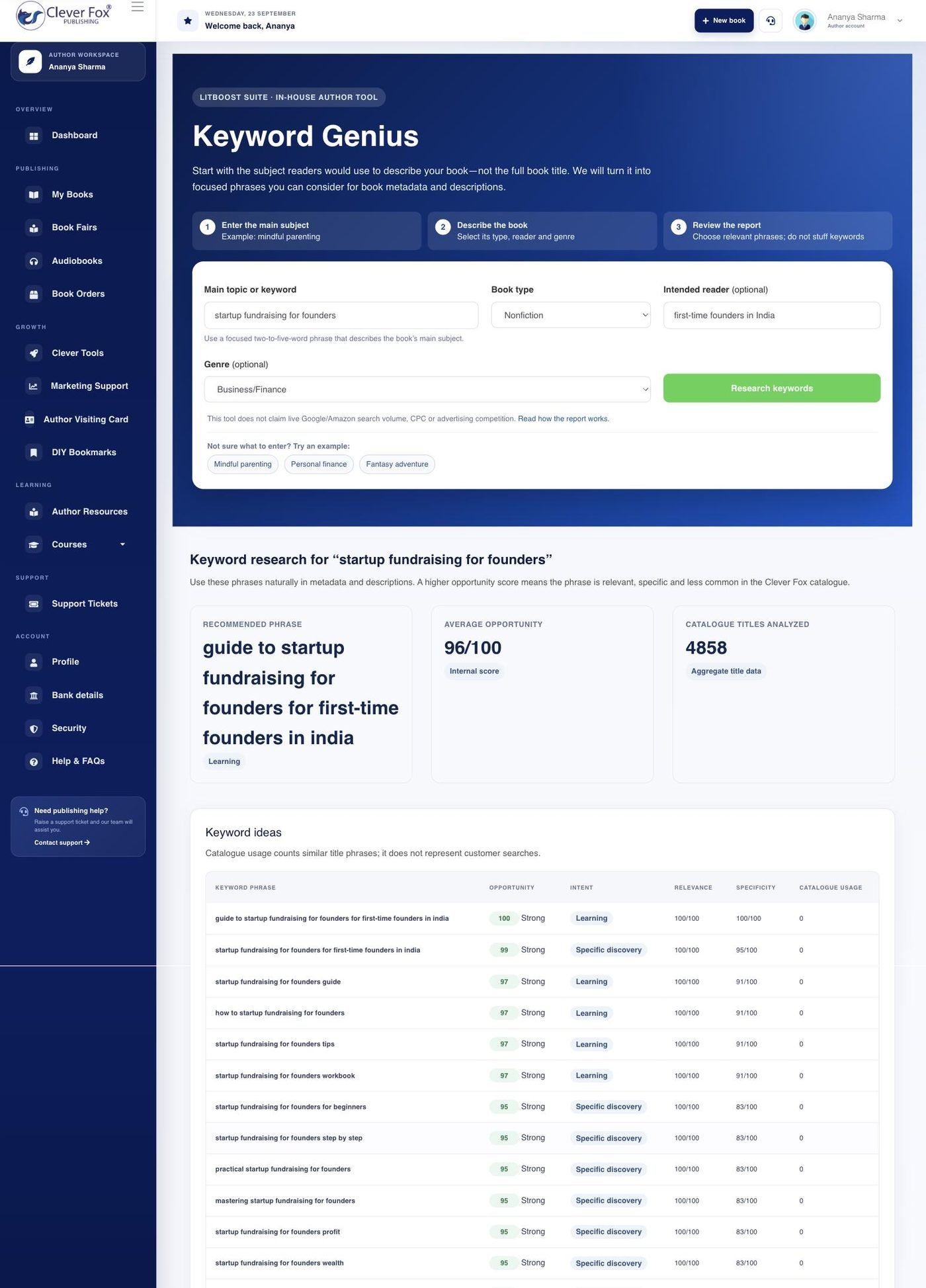Click the Contact support link
Viewport: 926px width, 1288px height.
tap(62, 843)
